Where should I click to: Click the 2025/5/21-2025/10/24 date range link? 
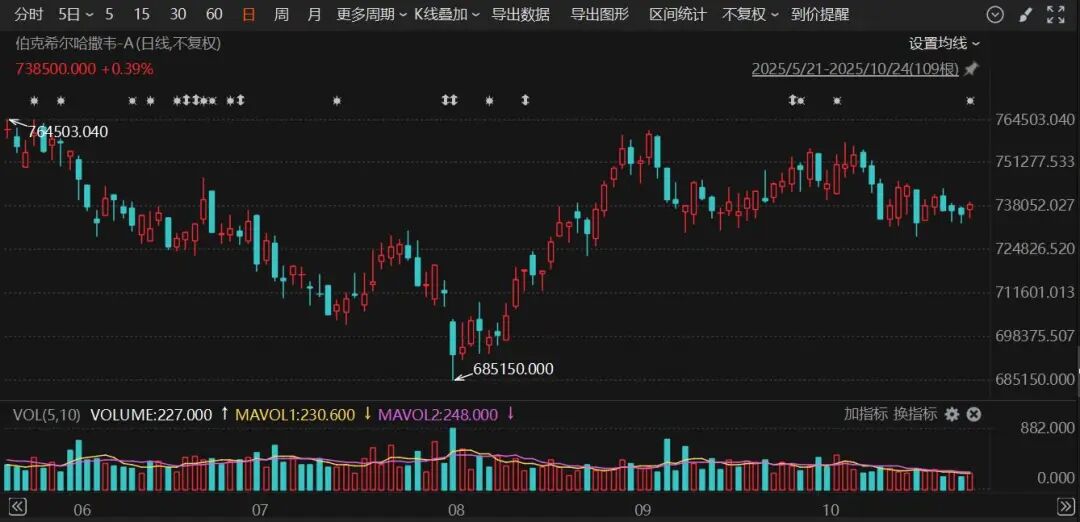855,69
